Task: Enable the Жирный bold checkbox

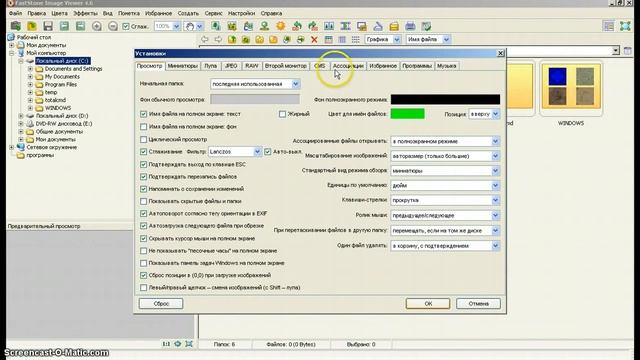Action: 282,114
